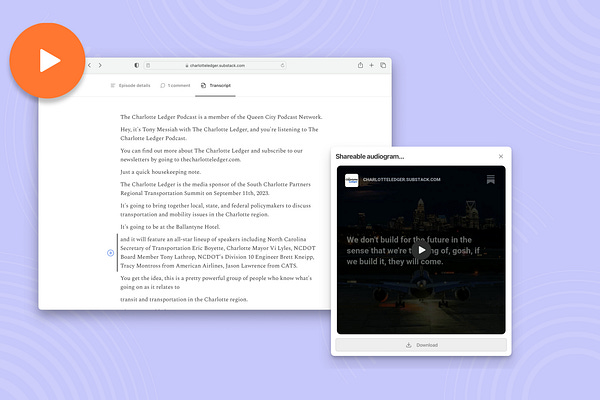Screen dimensions: 600x400
Task: Click the Charlotte Ledger logo in audiogram
Action: pos(352,180)
